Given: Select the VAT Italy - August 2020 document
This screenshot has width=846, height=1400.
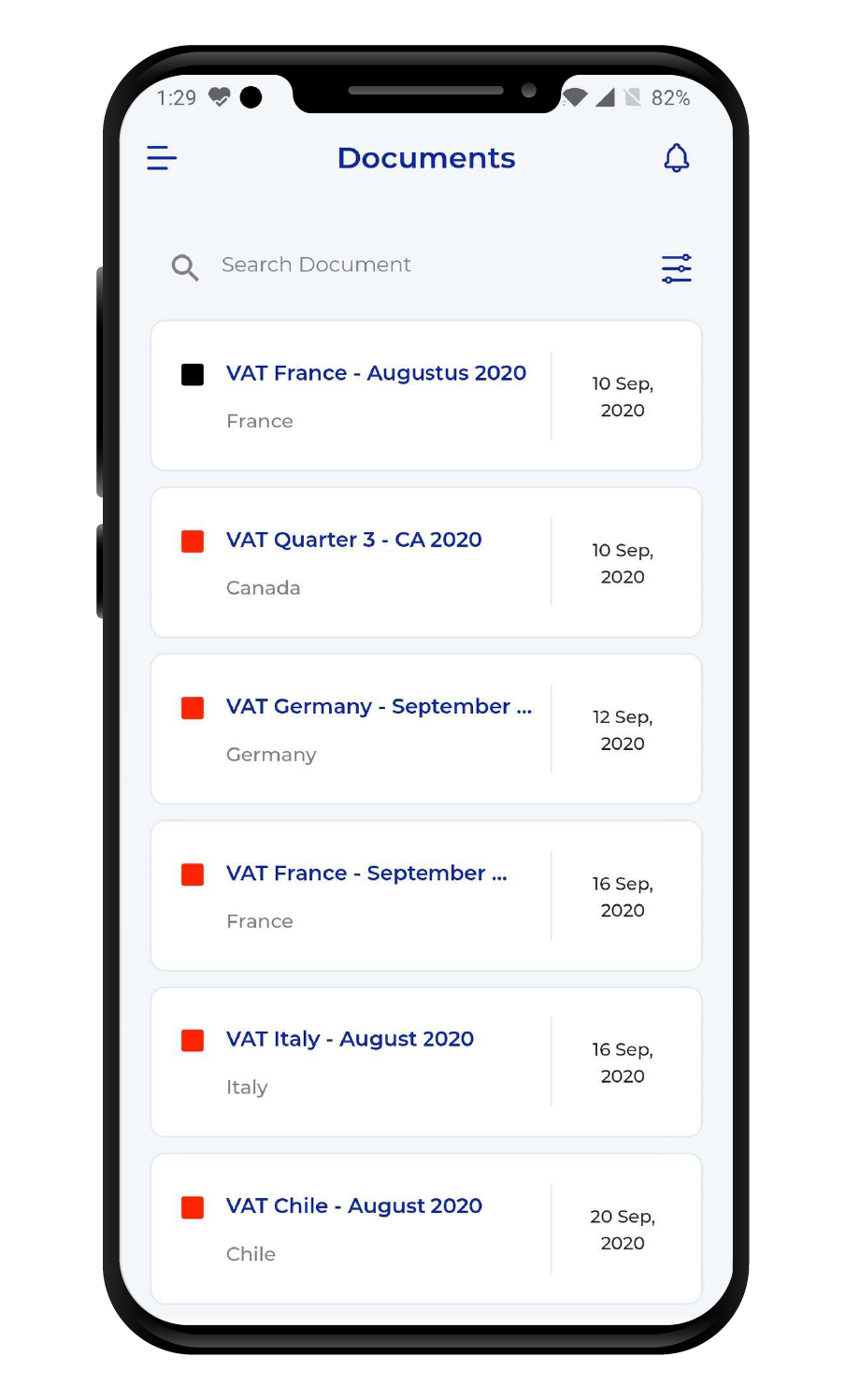Looking at the screenshot, I should (350, 1039).
